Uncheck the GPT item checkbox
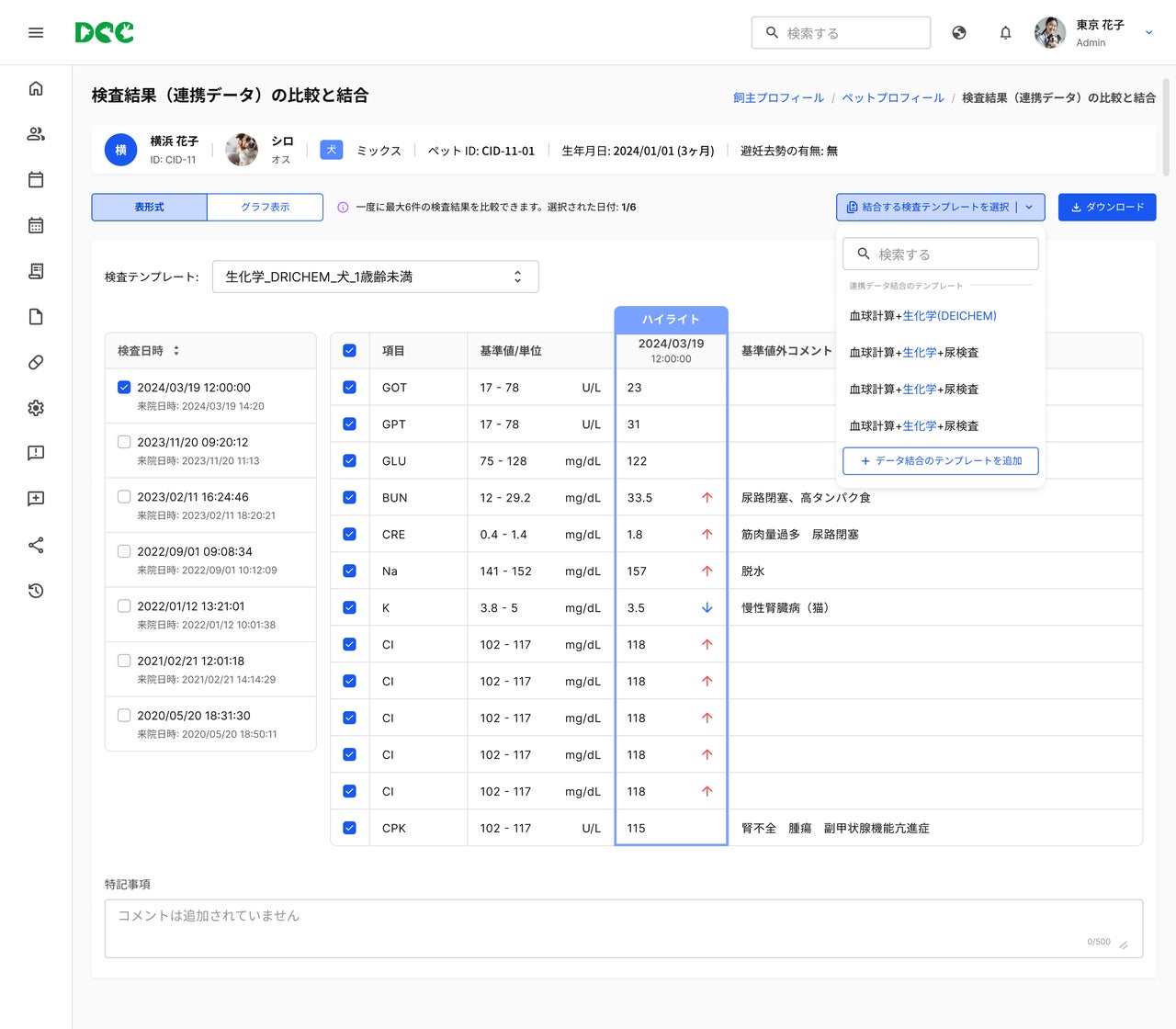This screenshot has width=1176, height=1029. pos(349,424)
